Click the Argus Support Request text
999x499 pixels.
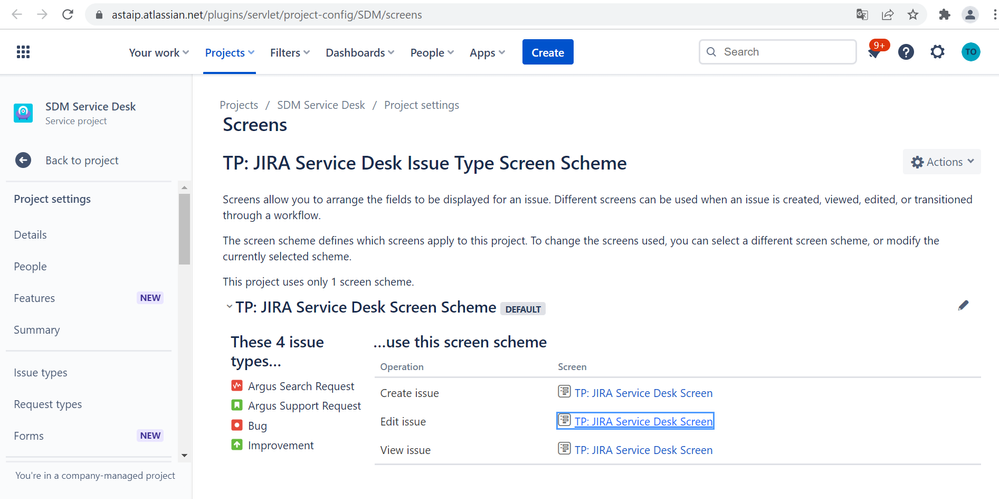click(305, 406)
